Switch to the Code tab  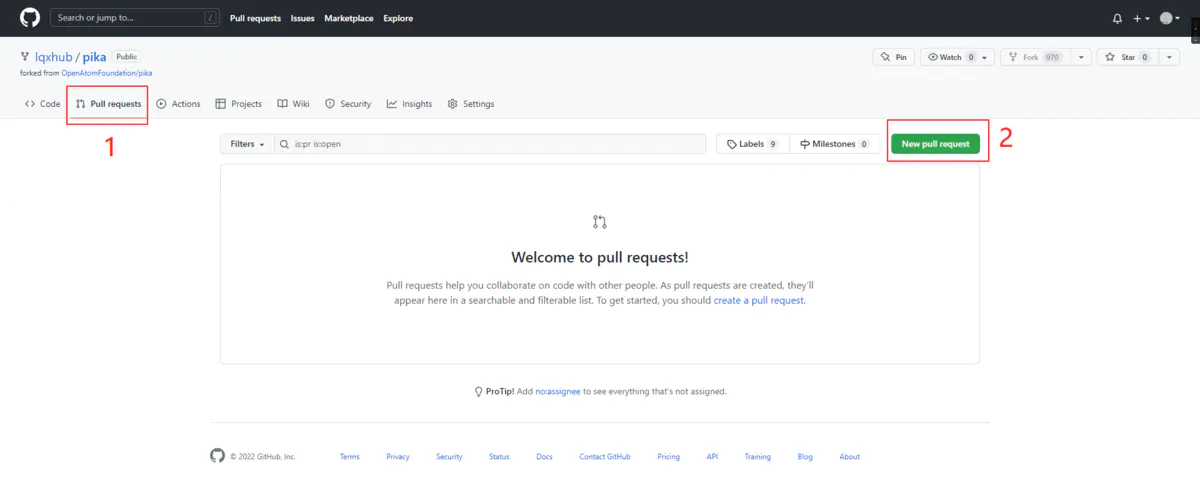pyautogui.click(x=43, y=104)
